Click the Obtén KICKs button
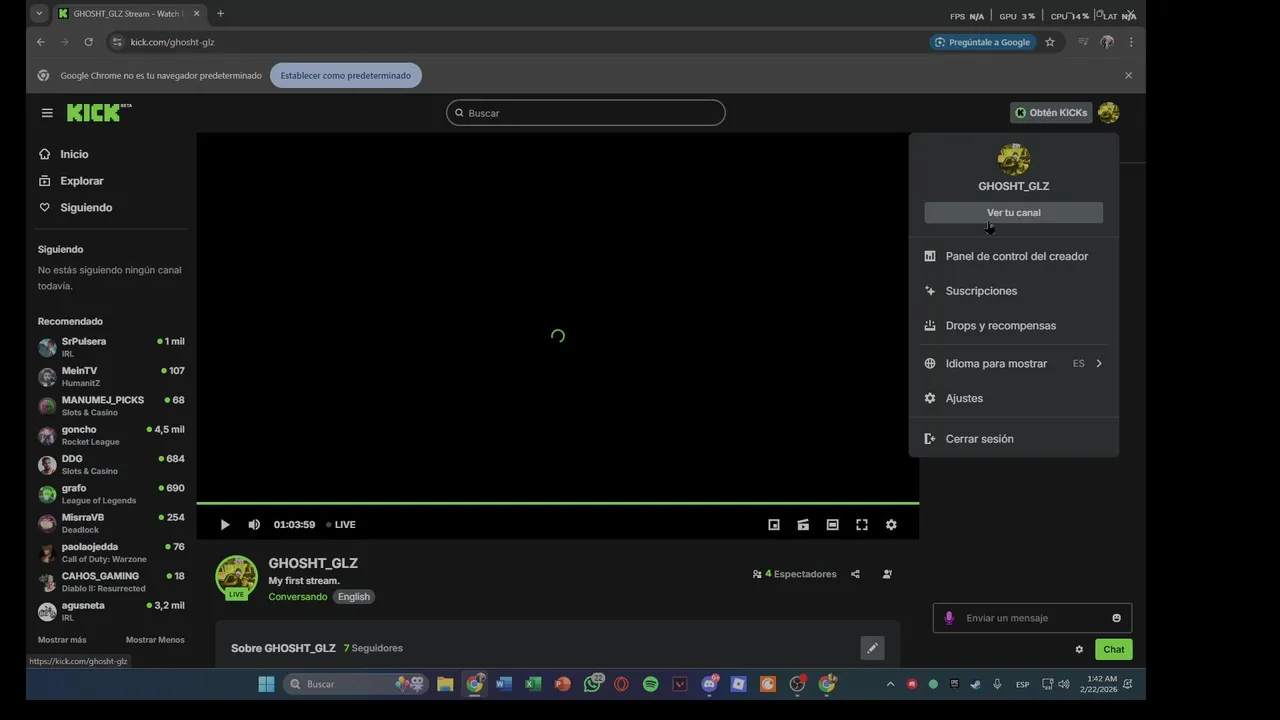Viewport: 1280px width, 720px height. click(x=1050, y=113)
